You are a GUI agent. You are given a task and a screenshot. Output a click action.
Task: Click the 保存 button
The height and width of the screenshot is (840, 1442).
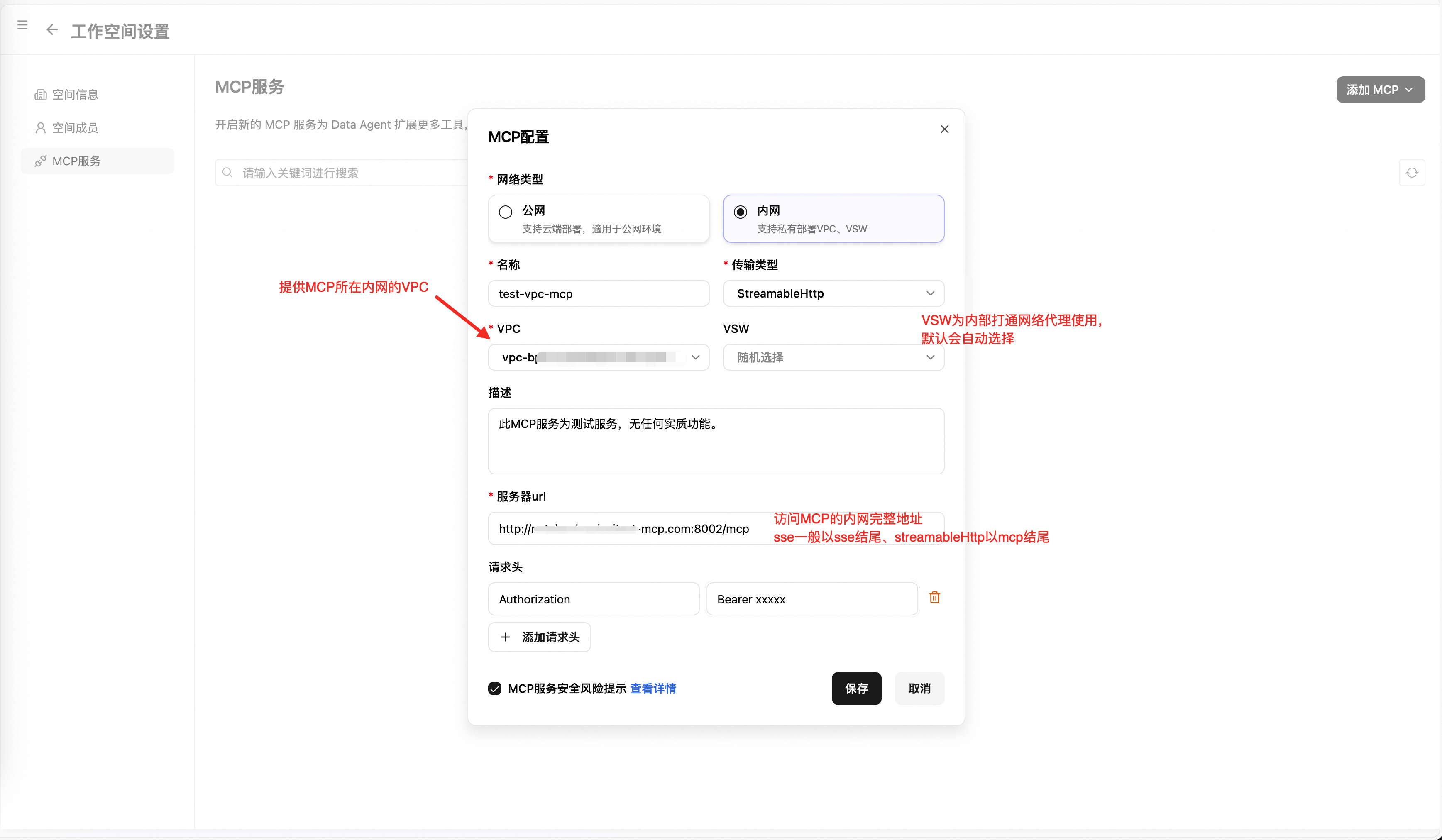click(856, 689)
